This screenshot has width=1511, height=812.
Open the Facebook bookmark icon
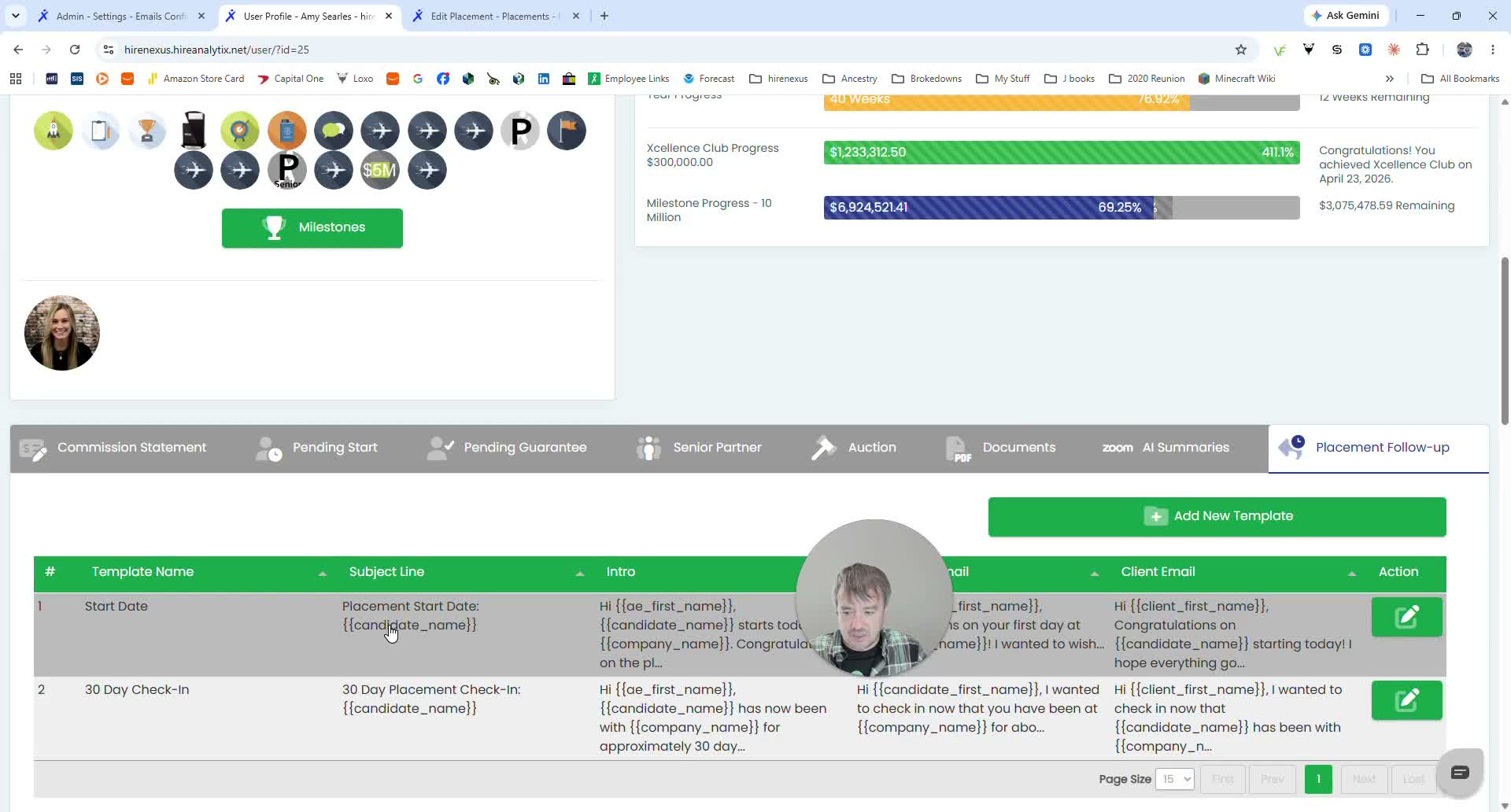443,79
